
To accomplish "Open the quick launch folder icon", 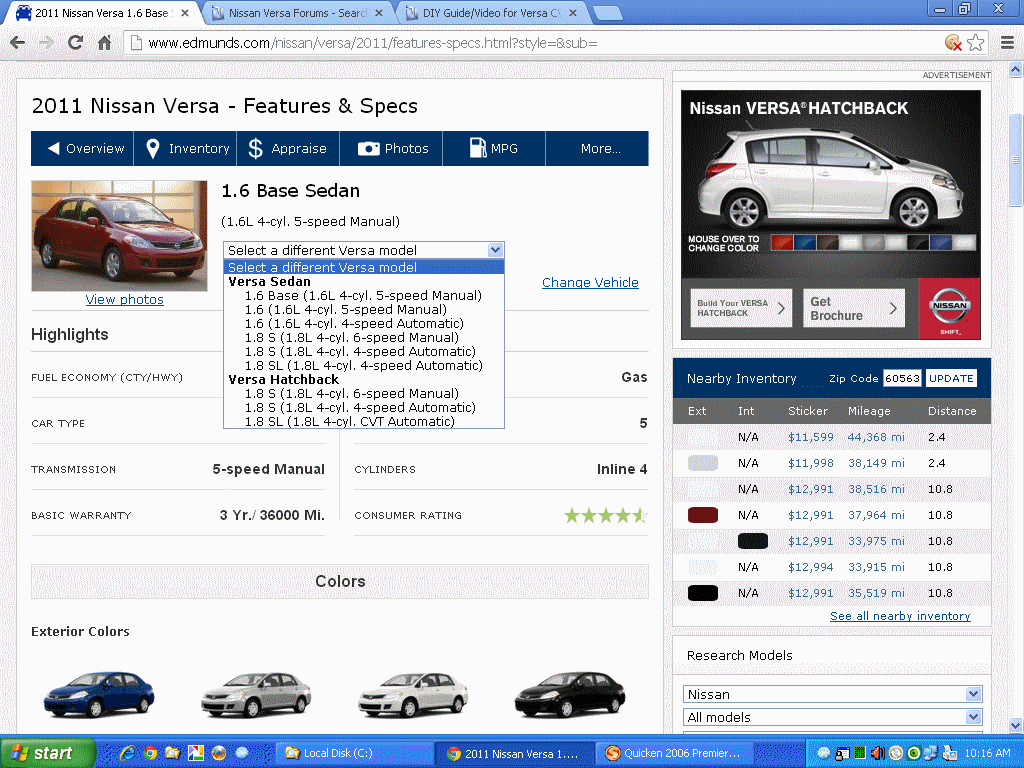I will pyautogui.click(x=172, y=753).
